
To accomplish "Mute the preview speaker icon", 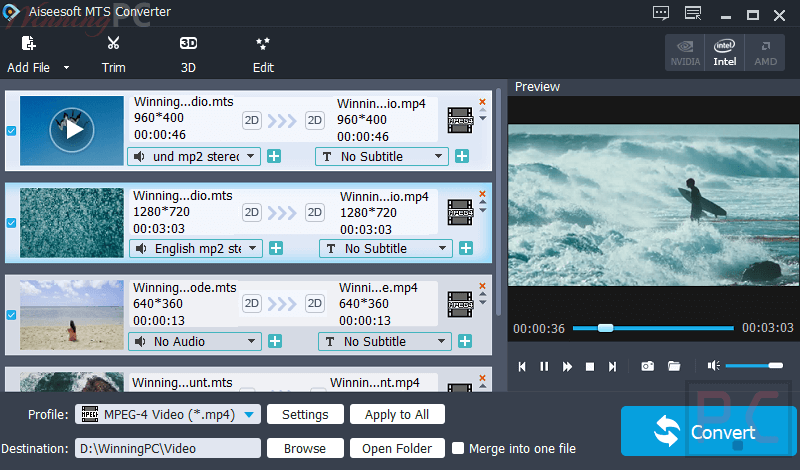I will [713, 365].
